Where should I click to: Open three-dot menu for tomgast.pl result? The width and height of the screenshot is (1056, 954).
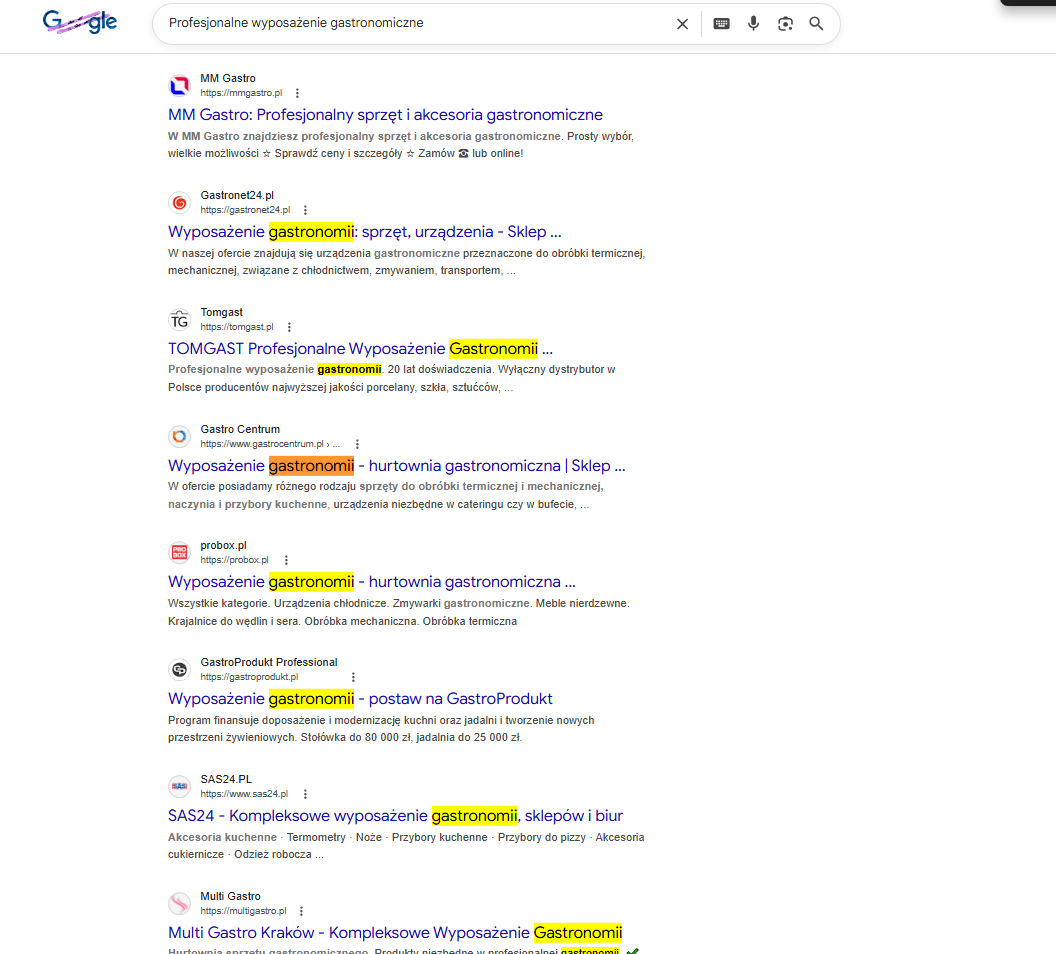tap(289, 327)
